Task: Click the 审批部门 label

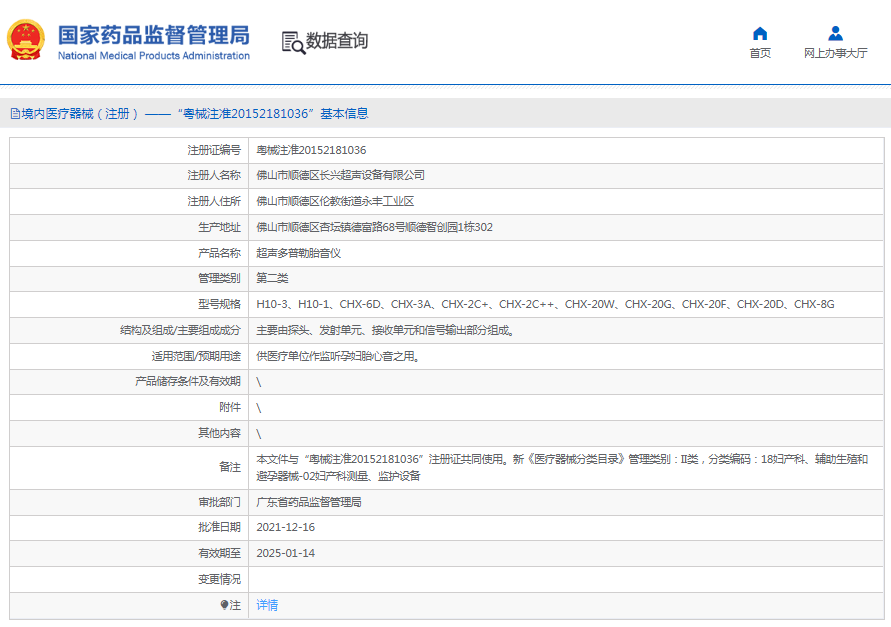Action: point(219,503)
